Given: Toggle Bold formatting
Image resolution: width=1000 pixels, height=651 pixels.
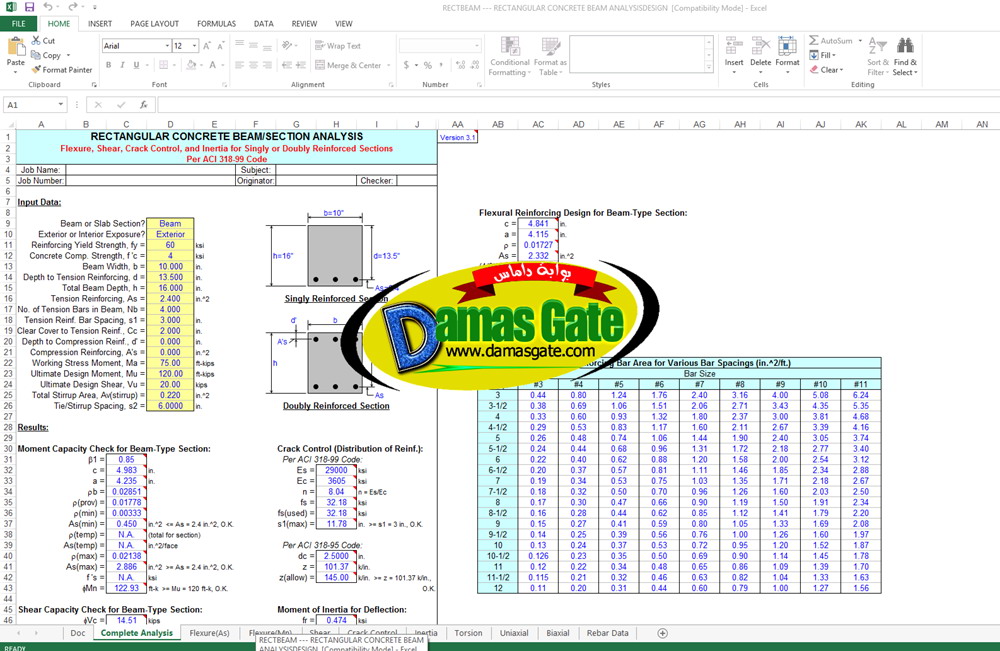Looking at the screenshot, I should [108, 65].
